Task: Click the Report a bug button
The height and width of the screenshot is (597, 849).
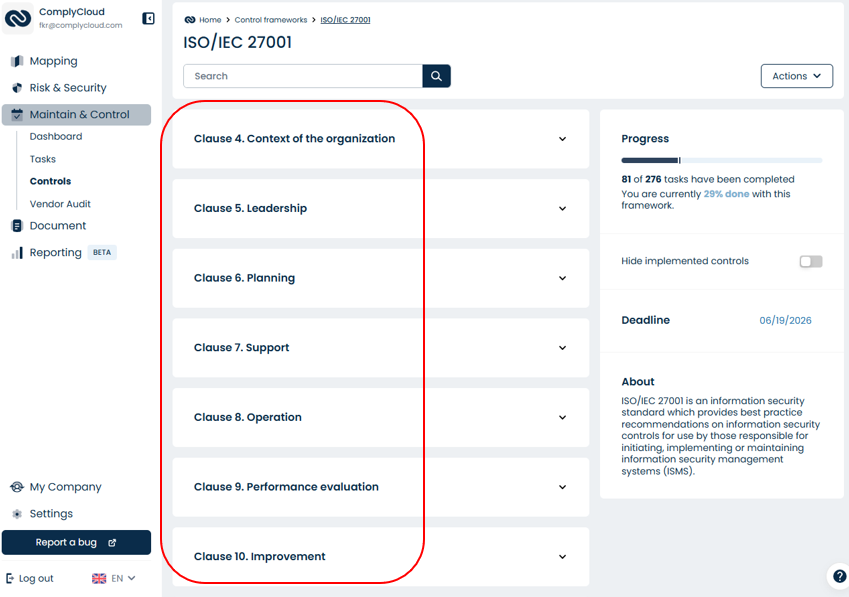Action: click(x=76, y=542)
